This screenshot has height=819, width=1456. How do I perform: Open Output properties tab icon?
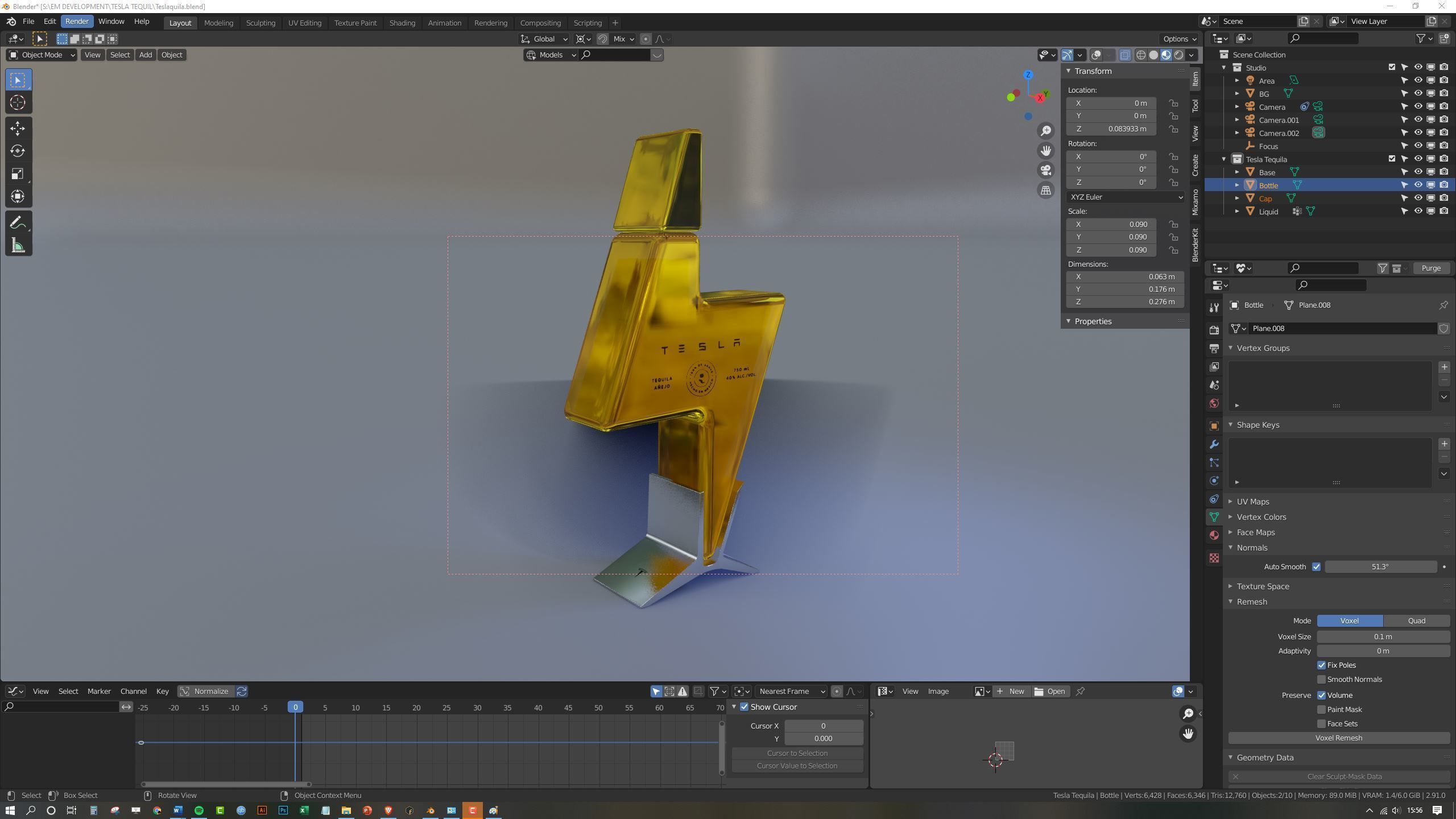[x=1214, y=348]
